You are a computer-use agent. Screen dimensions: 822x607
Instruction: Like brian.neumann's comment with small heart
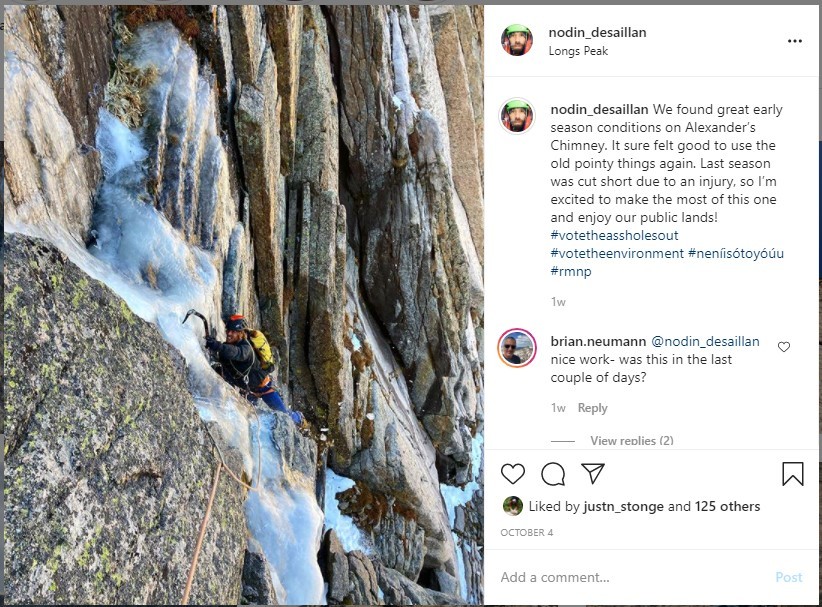(784, 347)
